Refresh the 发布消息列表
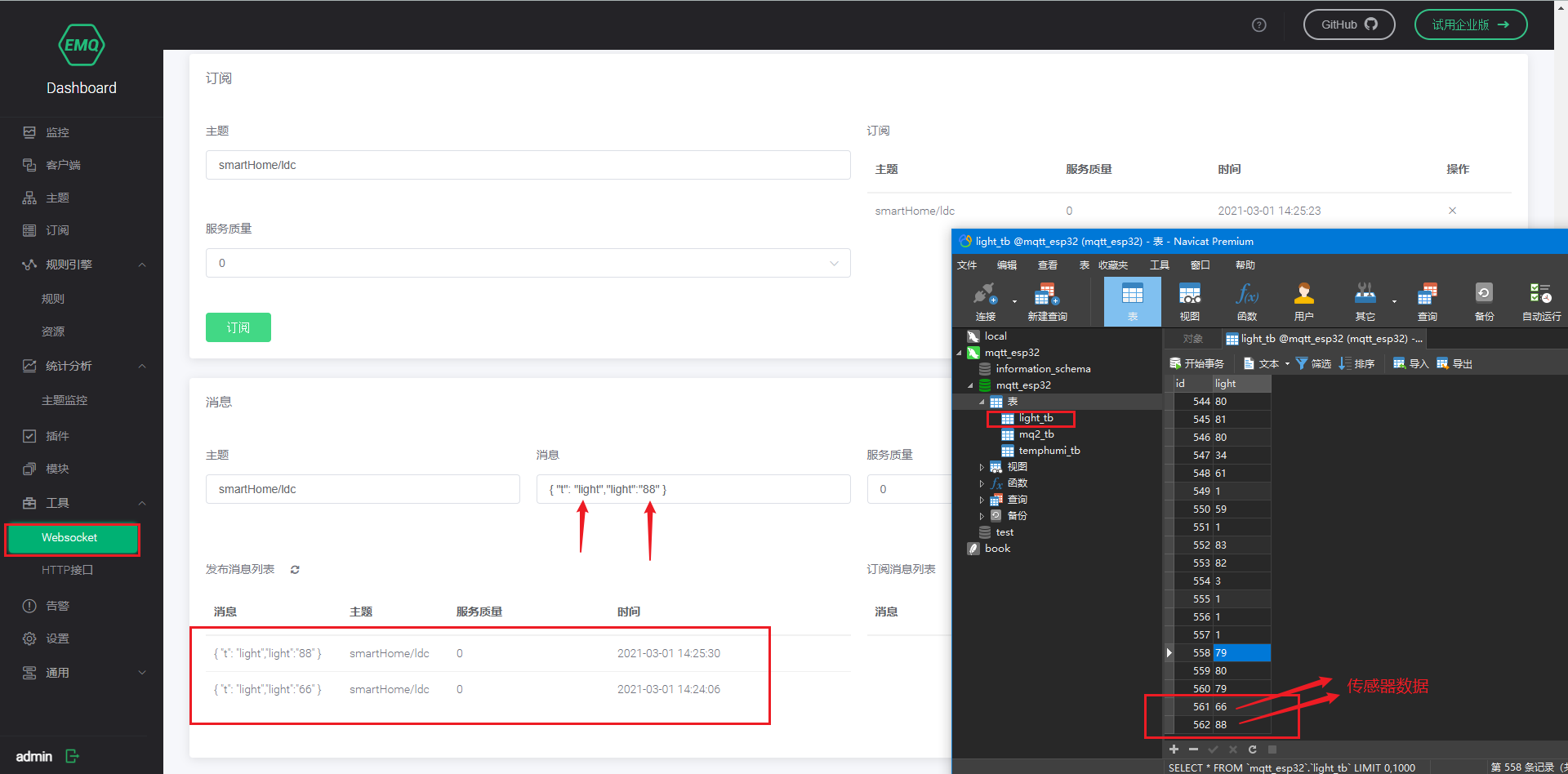Viewport: 1568px width, 774px height. tap(295, 570)
